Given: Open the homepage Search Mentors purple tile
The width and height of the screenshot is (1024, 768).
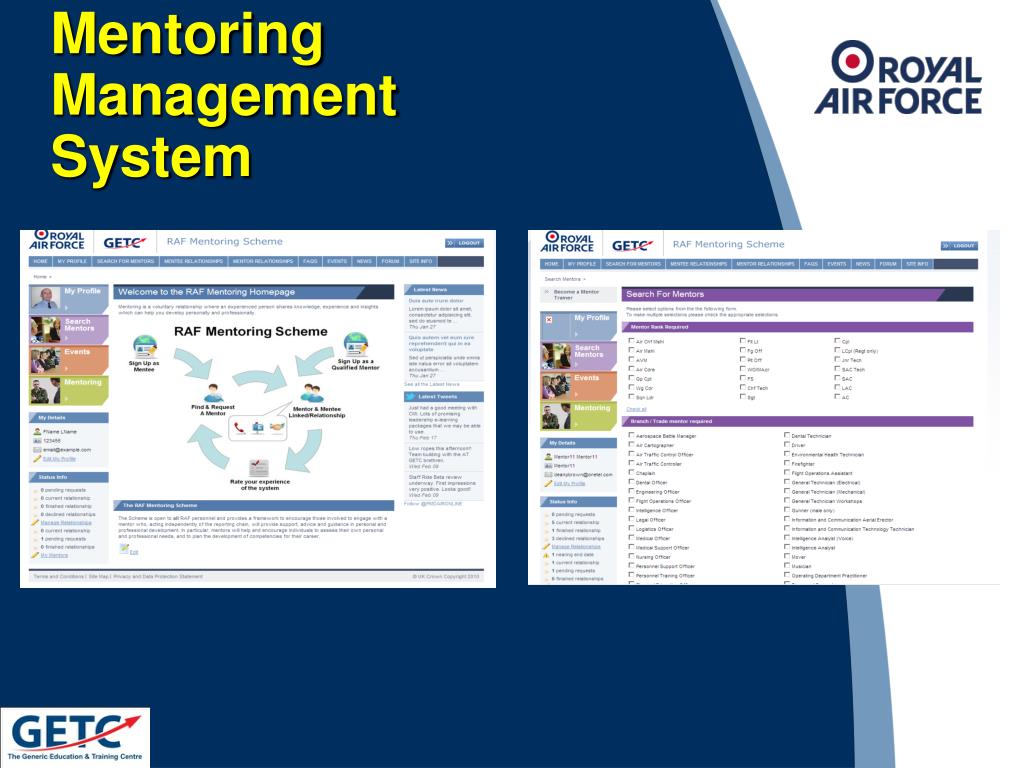Looking at the screenshot, I should click(x=68, y=329).
